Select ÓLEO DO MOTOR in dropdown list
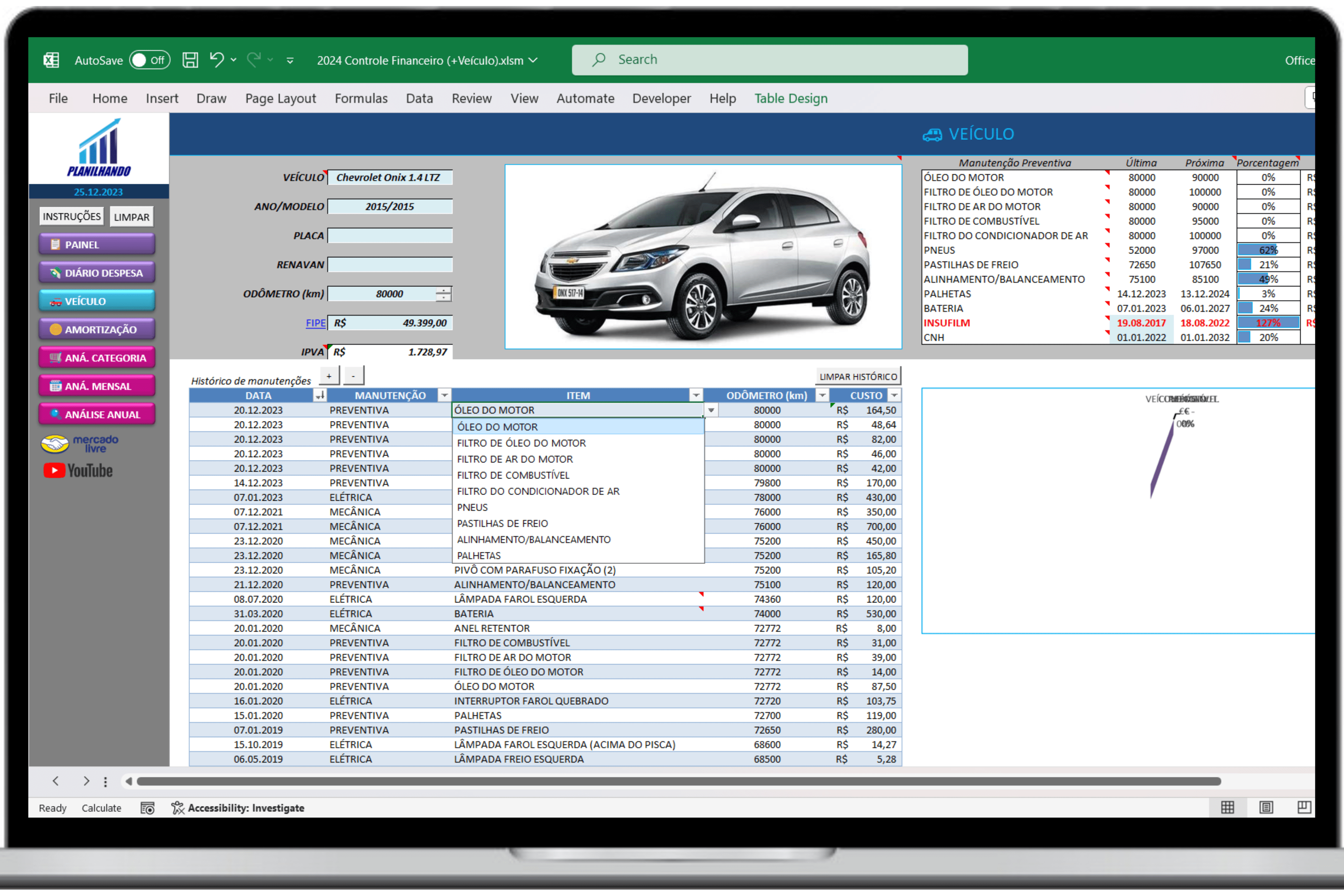 click(x=578, y=427)
